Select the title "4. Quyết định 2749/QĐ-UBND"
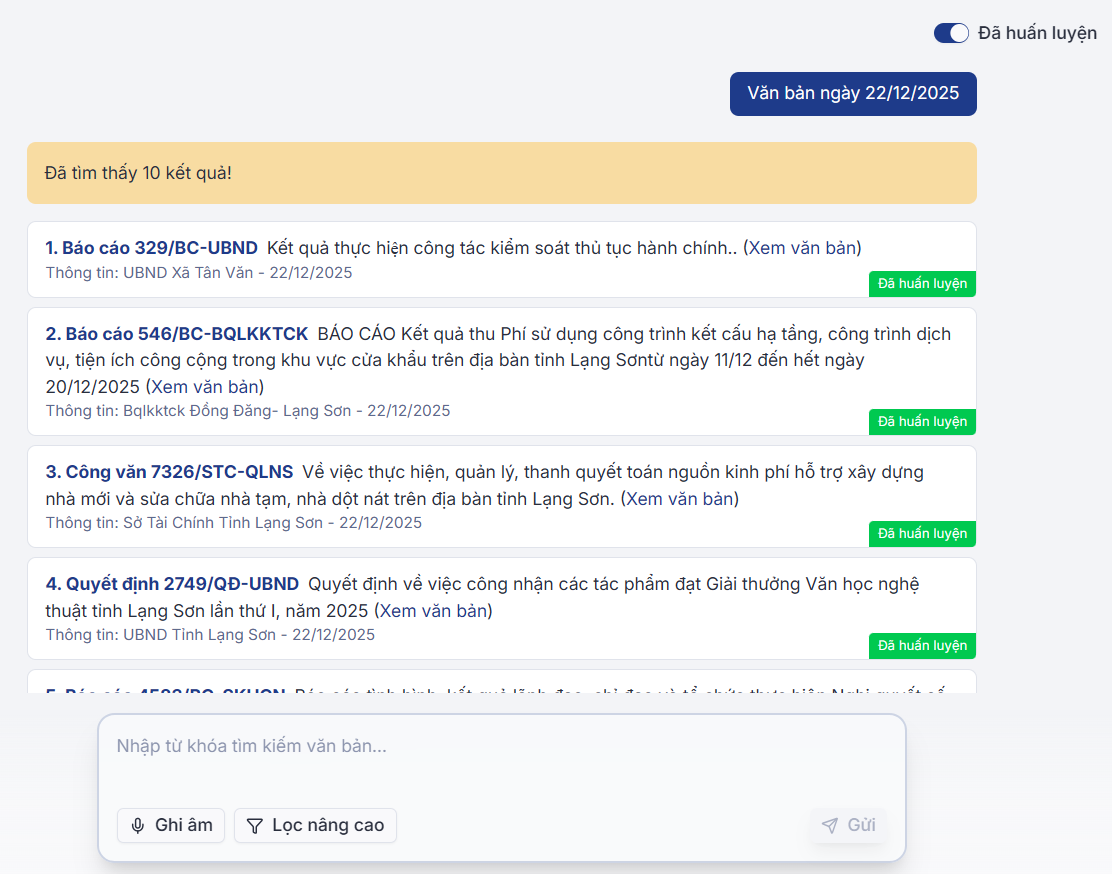This screenshot has width=1112, height=874. pyautogui.click(x=172, y=584)
